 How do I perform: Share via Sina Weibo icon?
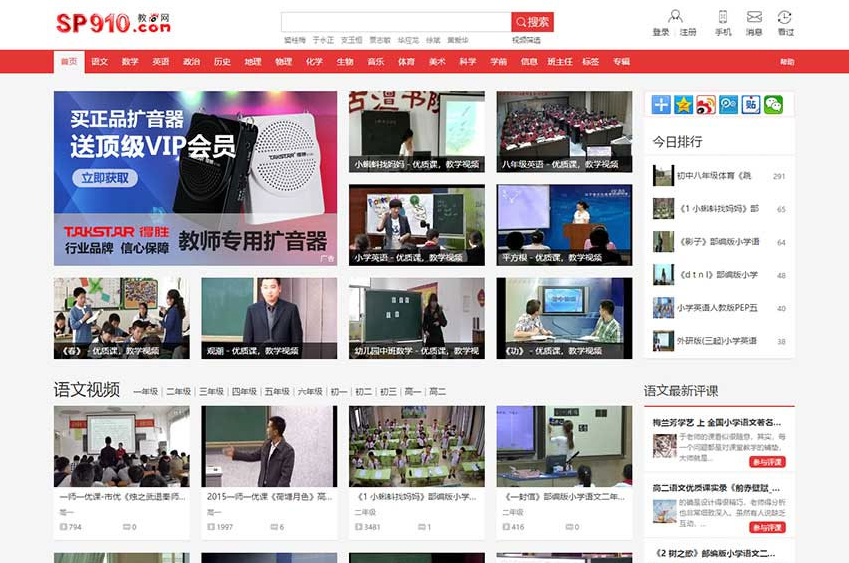(706, 105)
